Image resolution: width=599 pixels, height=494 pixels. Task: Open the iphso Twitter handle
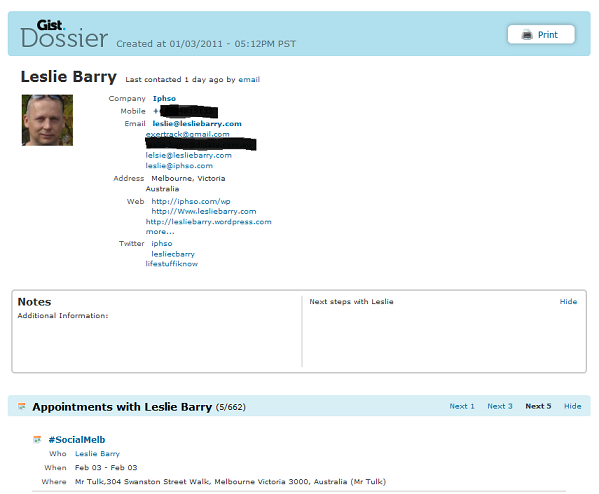point(162,243)
